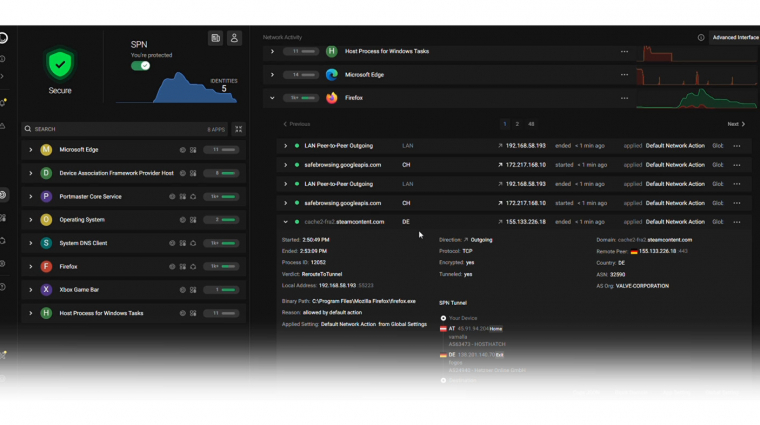Click the grid icon in Xbox Game Bar row
This screenshot has width=760, height=425.
tap(193, 290)
